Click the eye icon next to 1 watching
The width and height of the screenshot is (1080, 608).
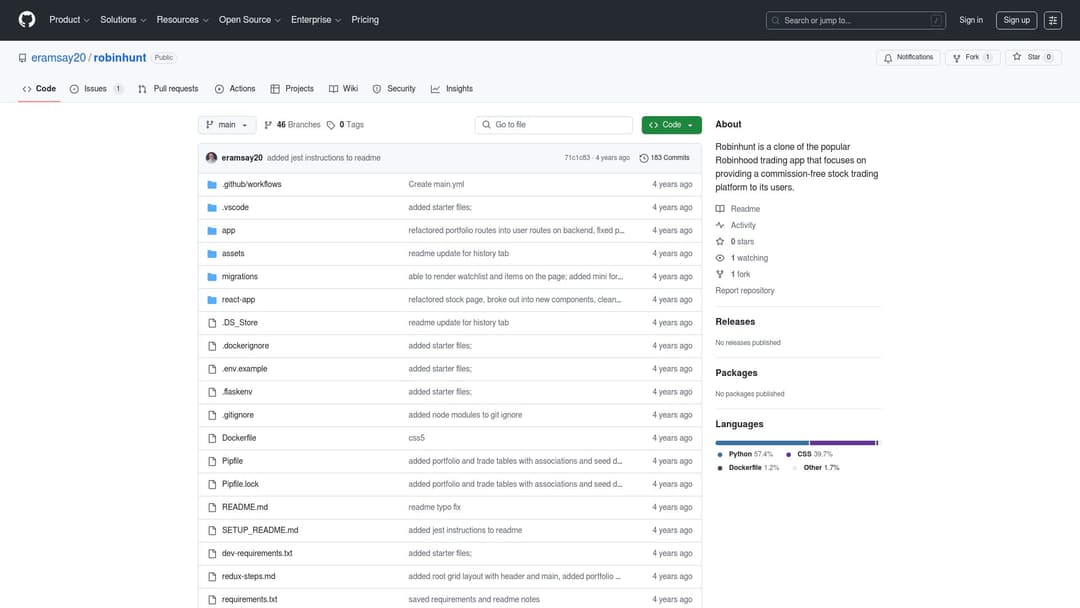tap(720, 258)
